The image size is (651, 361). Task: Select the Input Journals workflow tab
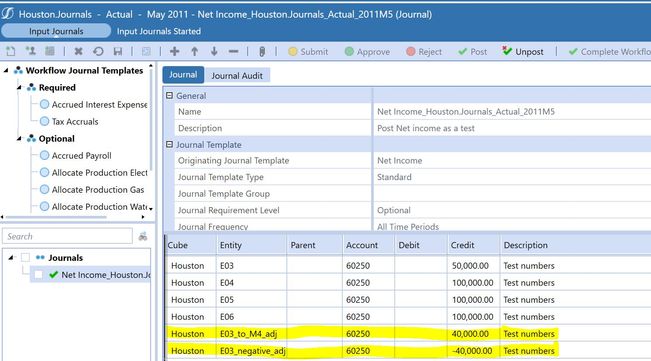click(56, 31)
